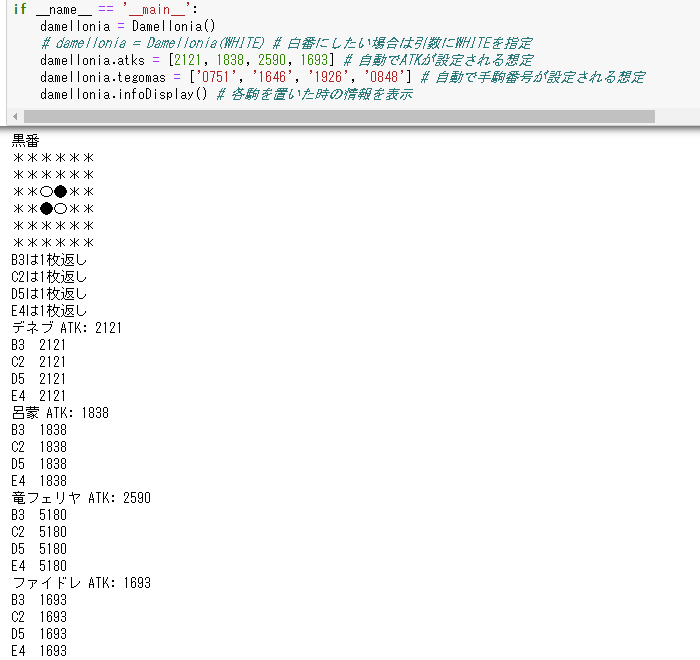Image resolution: width=700 pixels, height=660 pixels.
Task: Click the line "damellonia = Damellonia()"
Action: (128, 26)
